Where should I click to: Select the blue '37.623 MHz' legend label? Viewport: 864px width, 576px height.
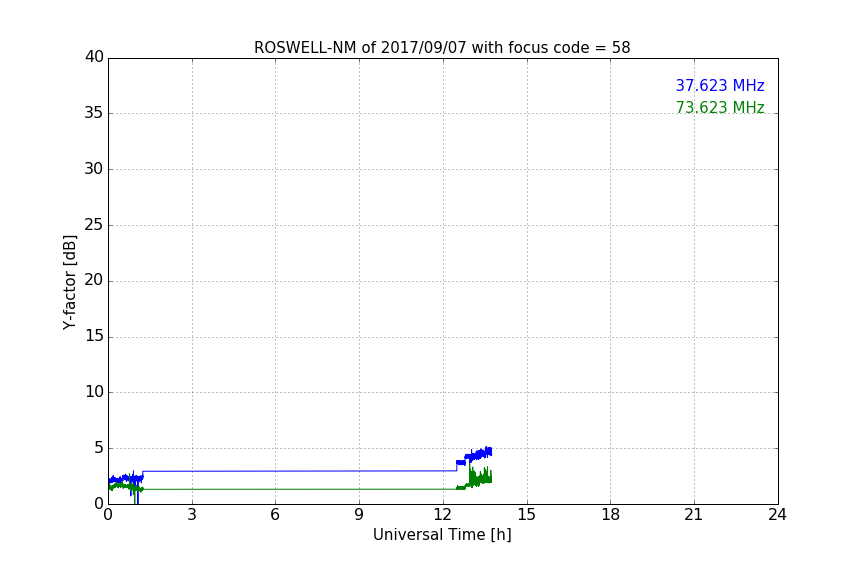(720, 85)
